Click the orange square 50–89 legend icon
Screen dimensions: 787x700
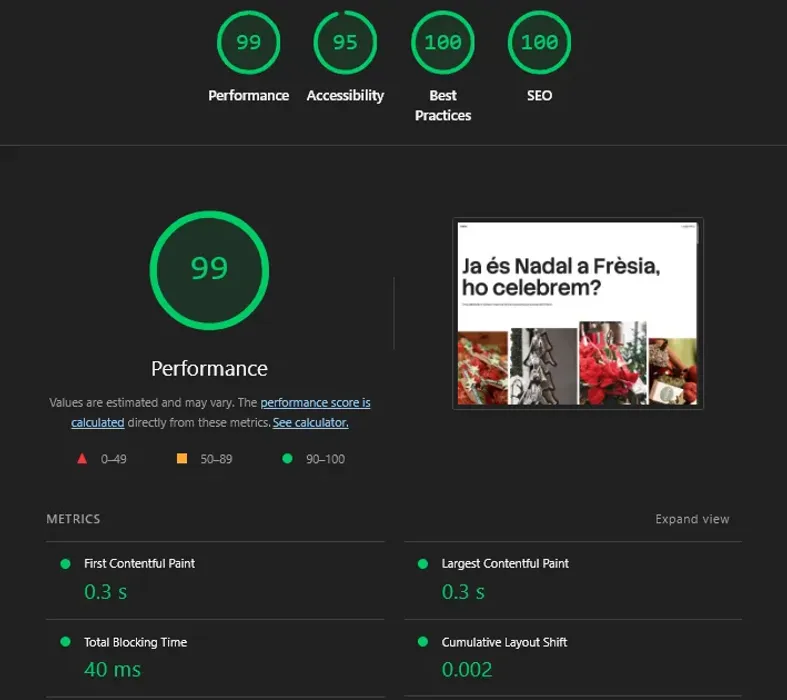click(182, 459)
